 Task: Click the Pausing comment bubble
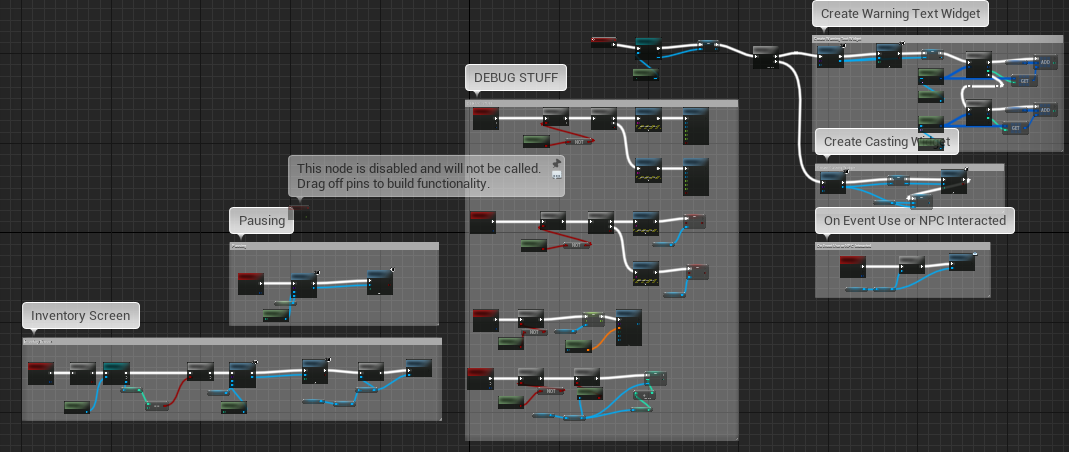click(262, 221)
